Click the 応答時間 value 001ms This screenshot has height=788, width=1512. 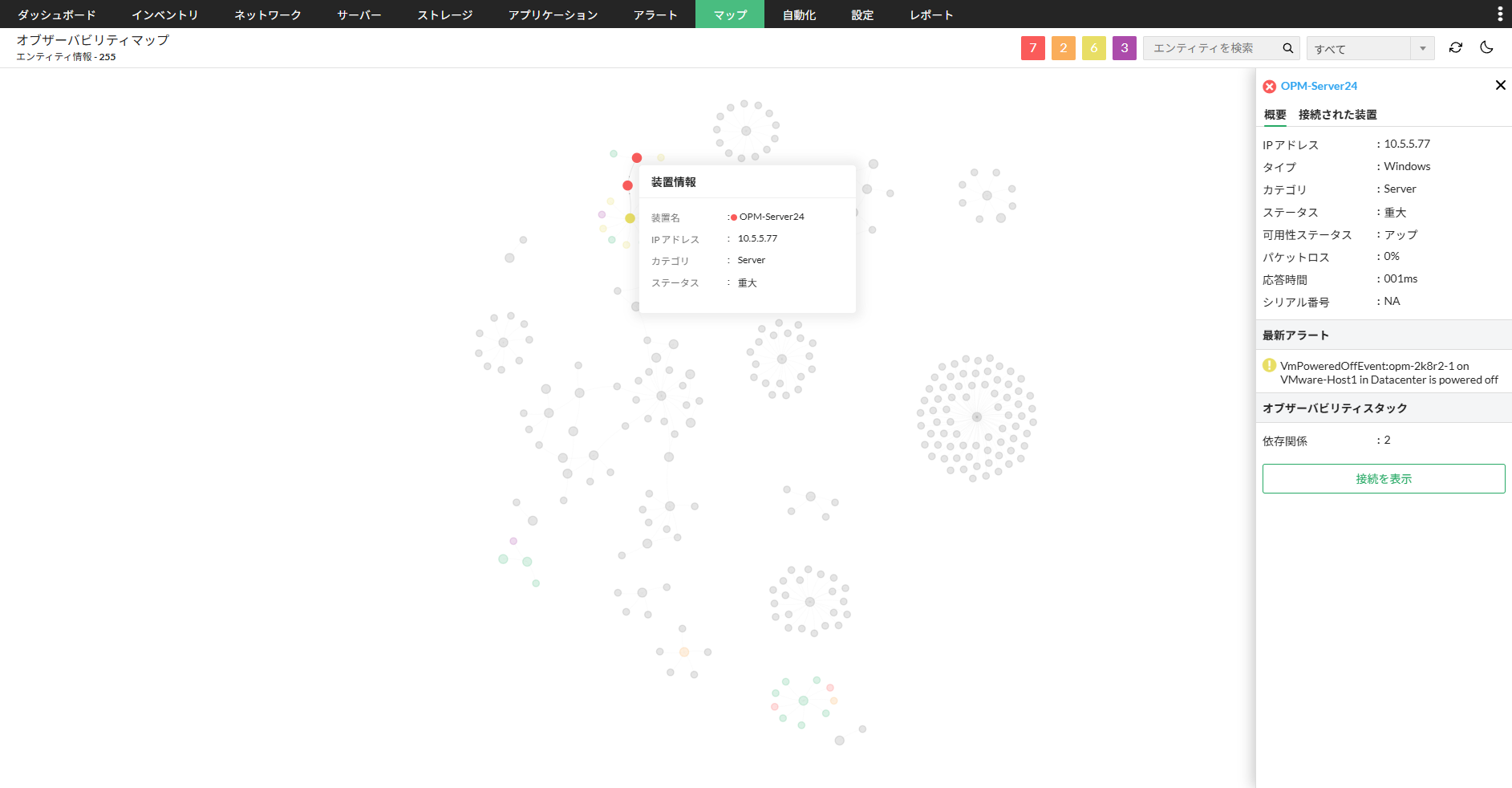point(1401,278)
